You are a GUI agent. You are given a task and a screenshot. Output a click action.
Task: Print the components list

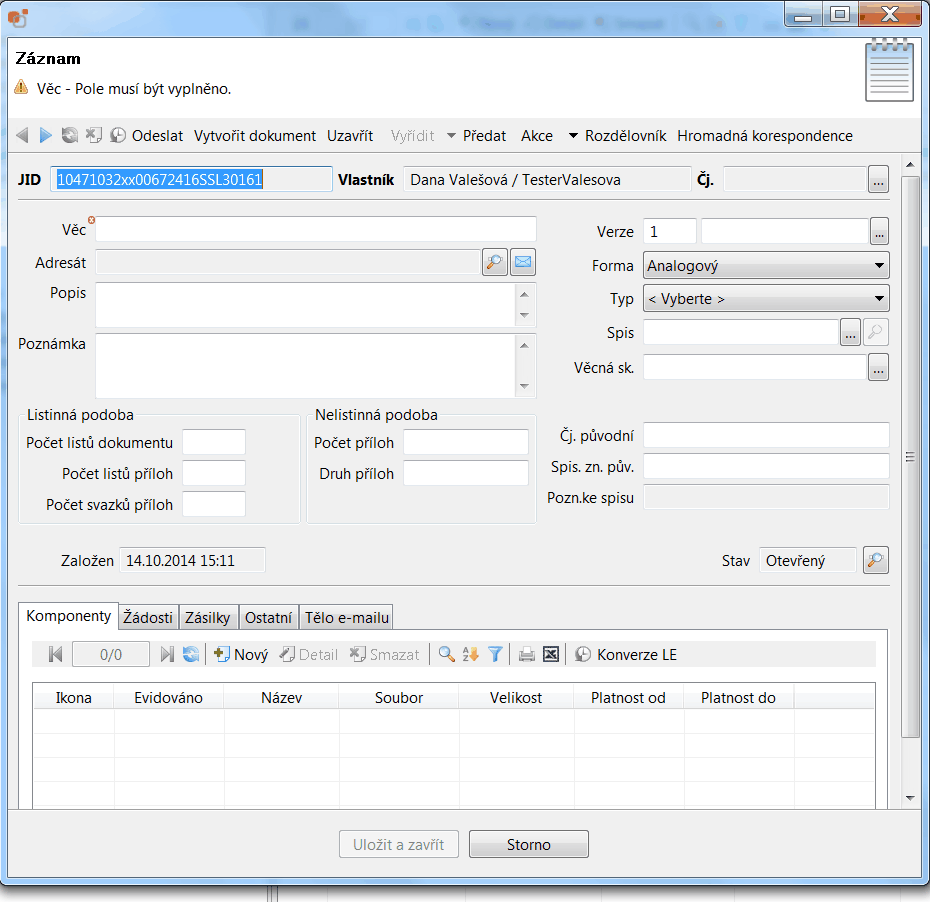pos(527,655)
